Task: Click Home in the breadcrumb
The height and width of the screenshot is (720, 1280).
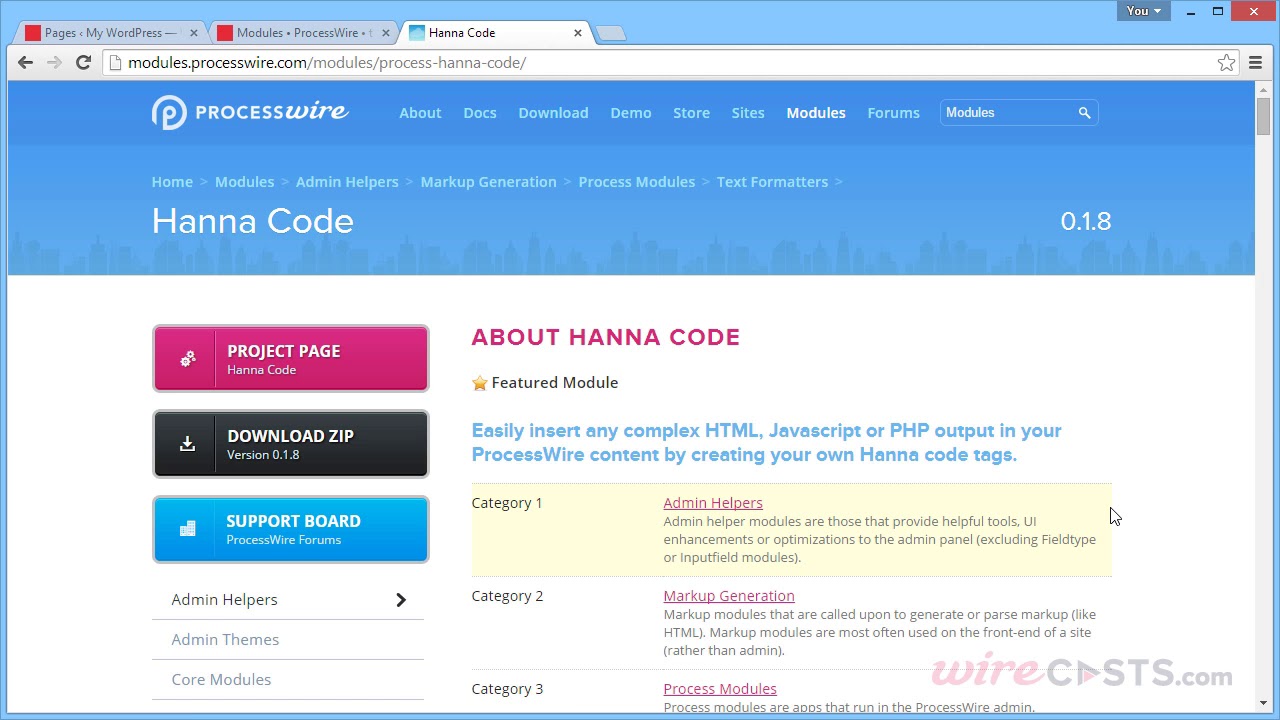Action: coord(172,182)
